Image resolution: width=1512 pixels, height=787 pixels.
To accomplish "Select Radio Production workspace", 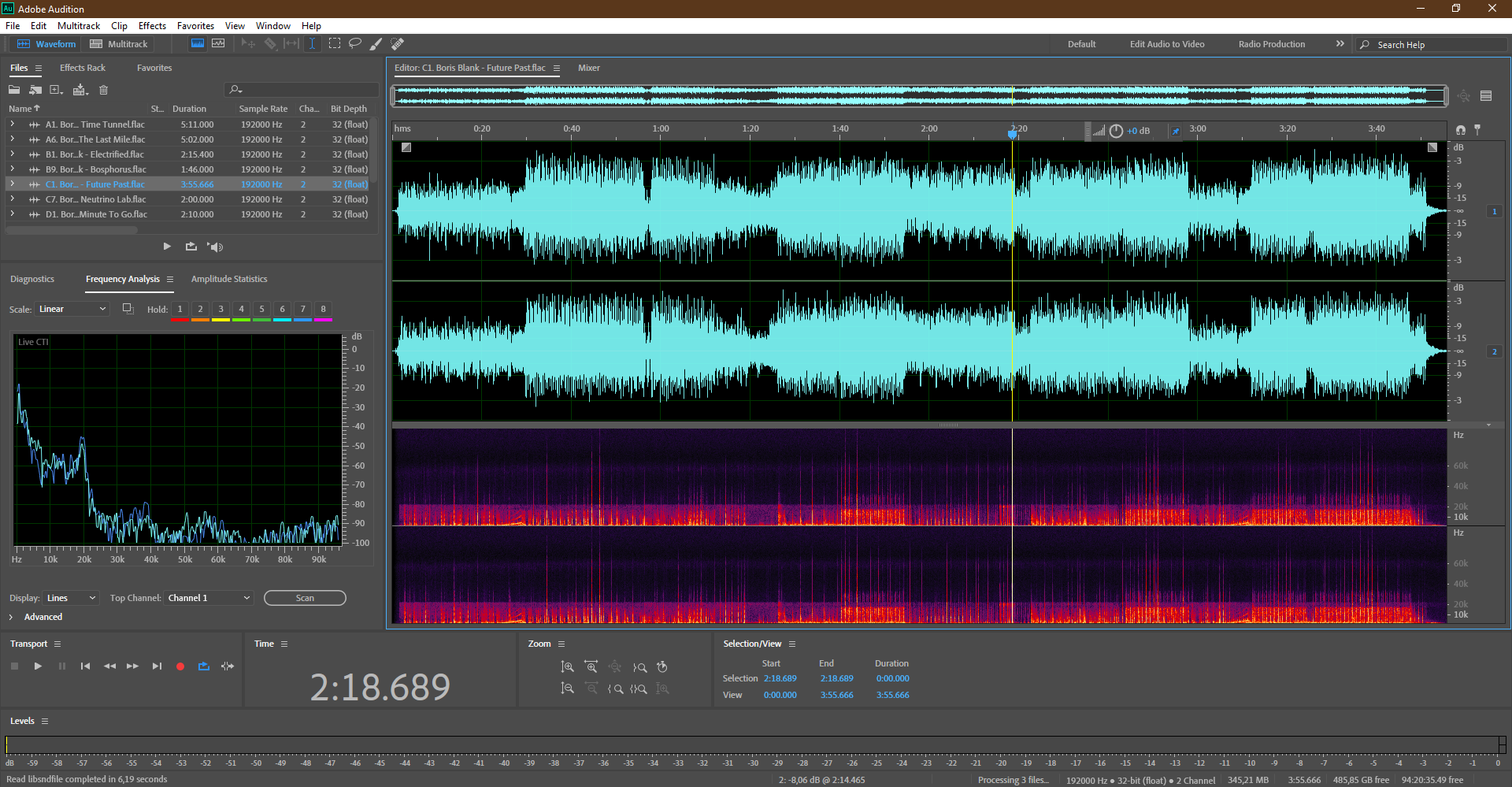I will pos(1272,44).
